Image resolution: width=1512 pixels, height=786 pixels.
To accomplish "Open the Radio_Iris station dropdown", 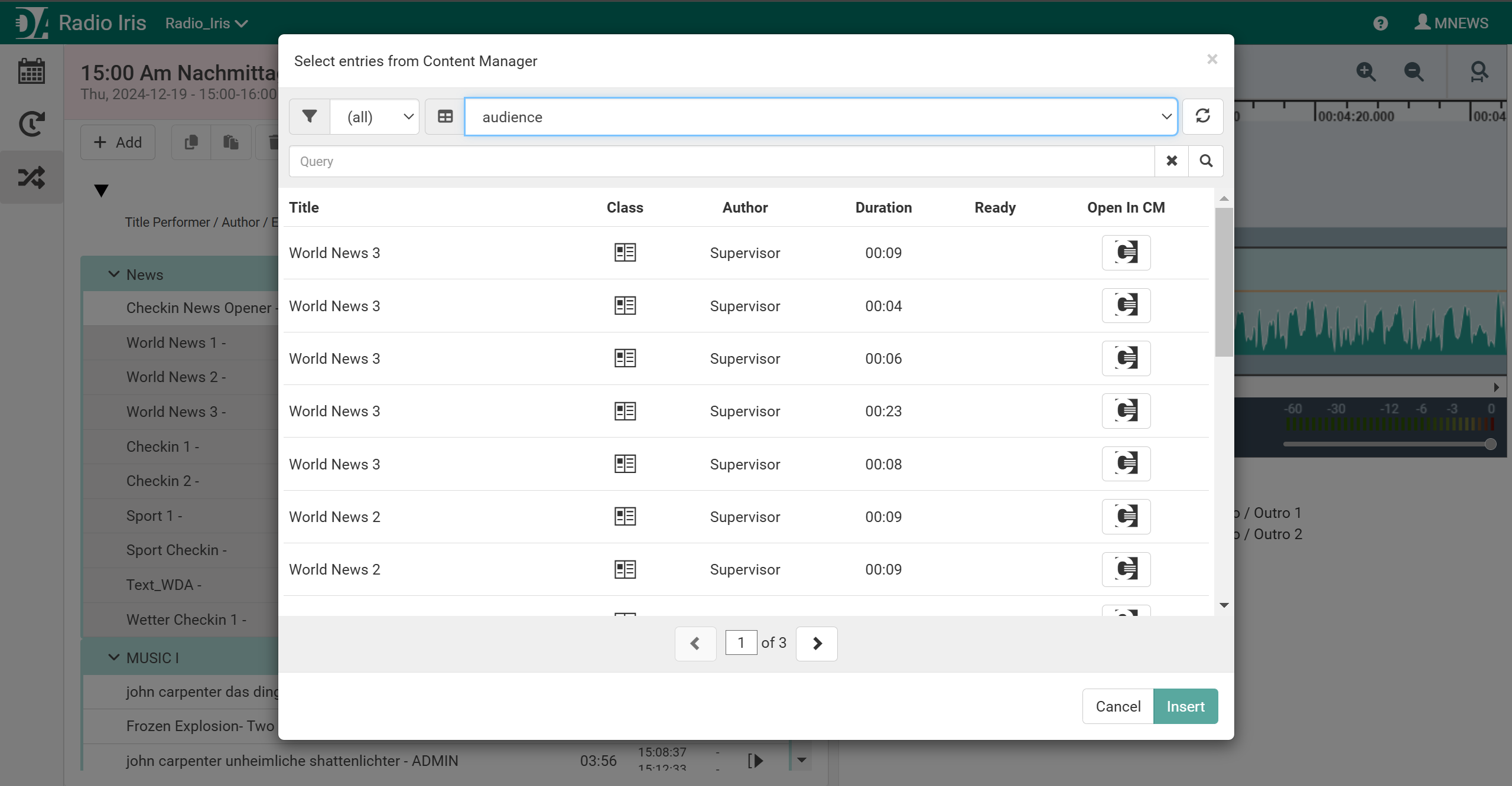I will click(206, 23).
